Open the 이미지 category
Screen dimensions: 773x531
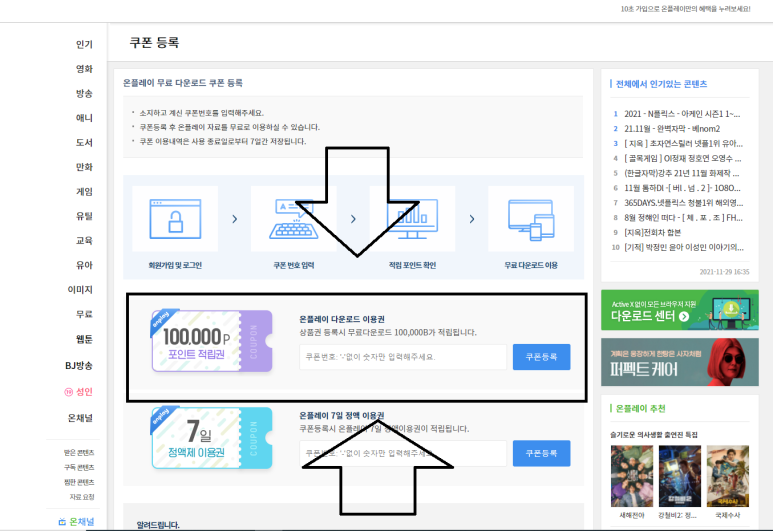tap(80, 290)
